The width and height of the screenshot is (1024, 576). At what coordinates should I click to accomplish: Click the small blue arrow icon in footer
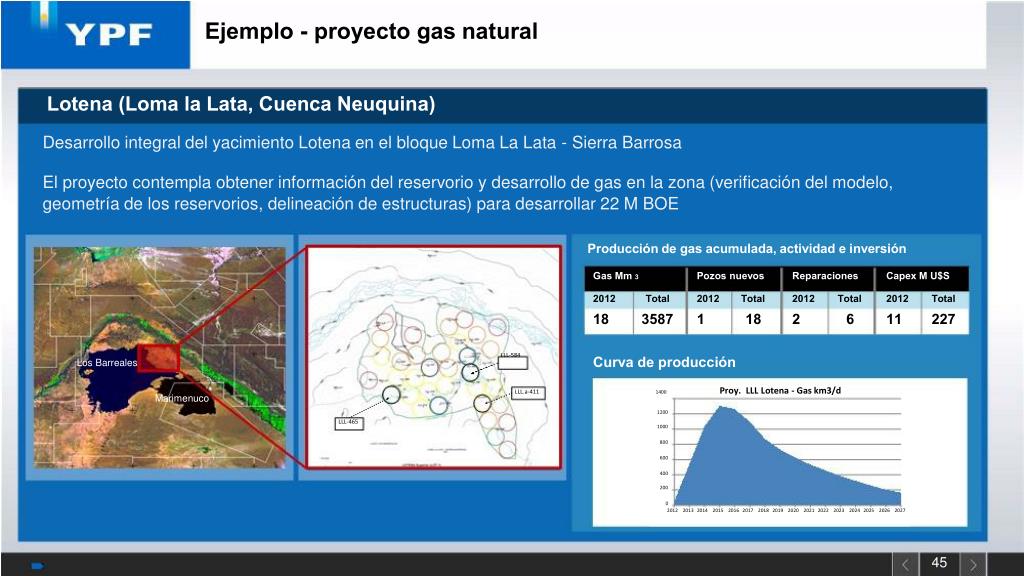point(37,566)
